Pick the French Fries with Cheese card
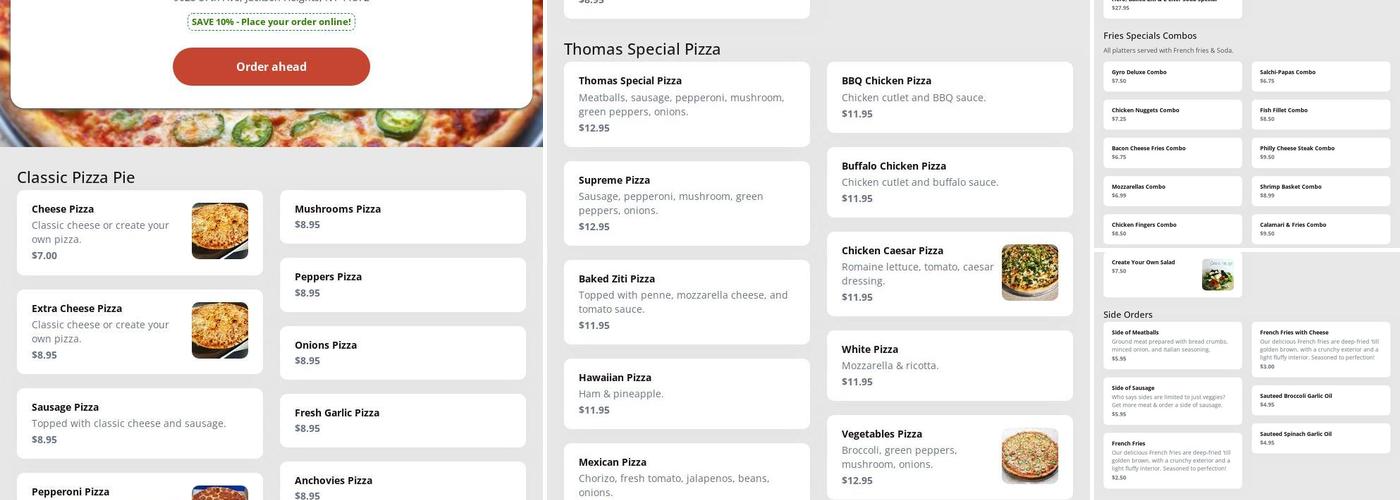The width and height of the screenshot is (1400, 500). click(1320, 345)
